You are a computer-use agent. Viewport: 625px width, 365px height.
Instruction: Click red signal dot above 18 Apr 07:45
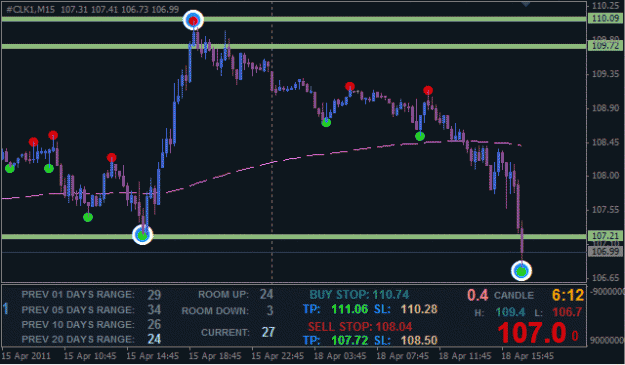(x=428, y=90)
